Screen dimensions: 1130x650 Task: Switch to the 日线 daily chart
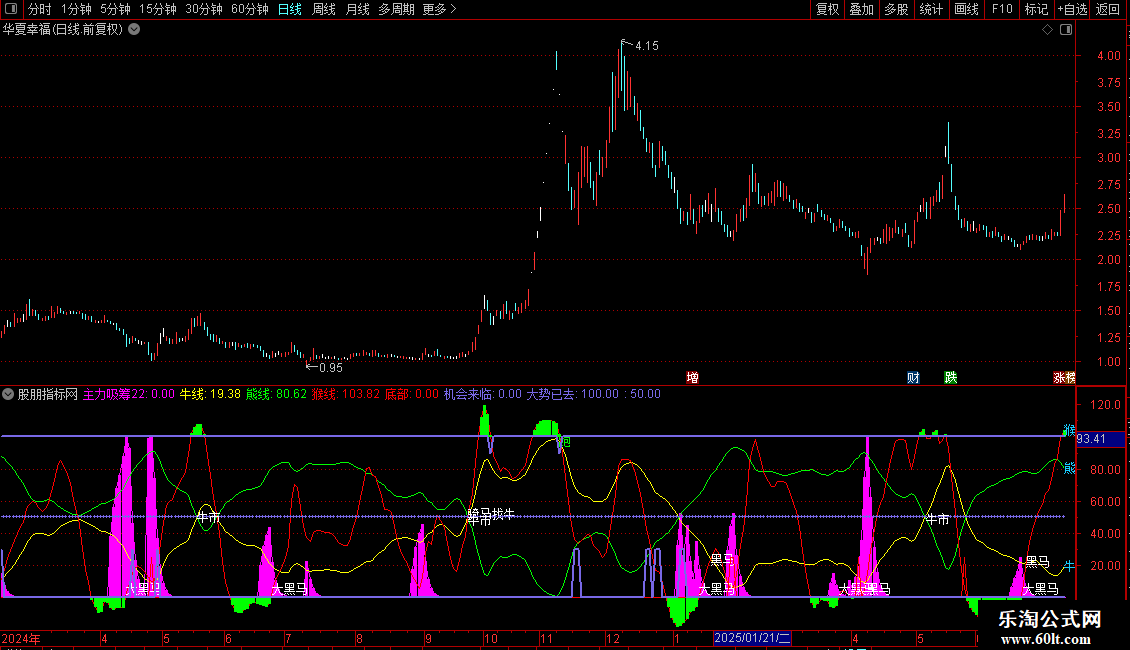click(290, 9)
